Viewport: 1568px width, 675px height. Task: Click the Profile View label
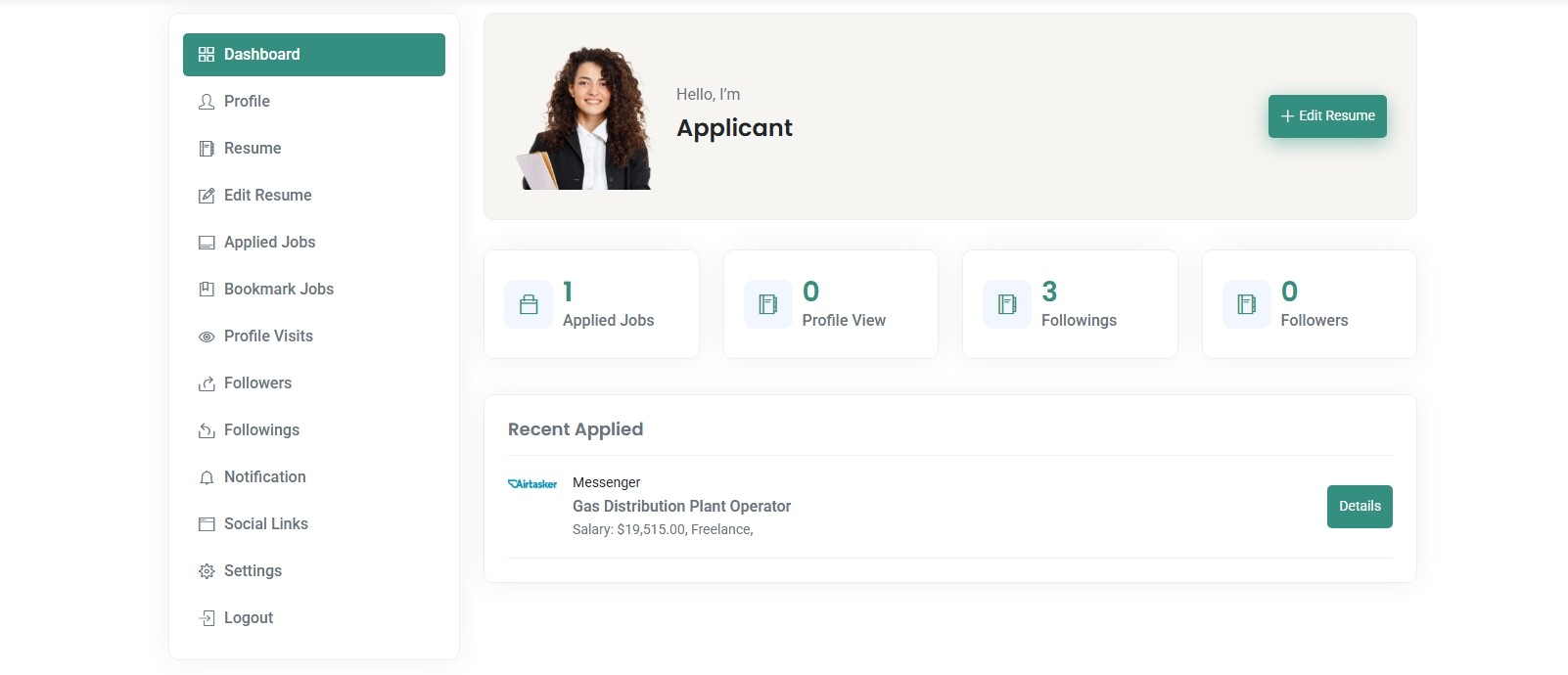pyautogui.click(x=844, y=321)
